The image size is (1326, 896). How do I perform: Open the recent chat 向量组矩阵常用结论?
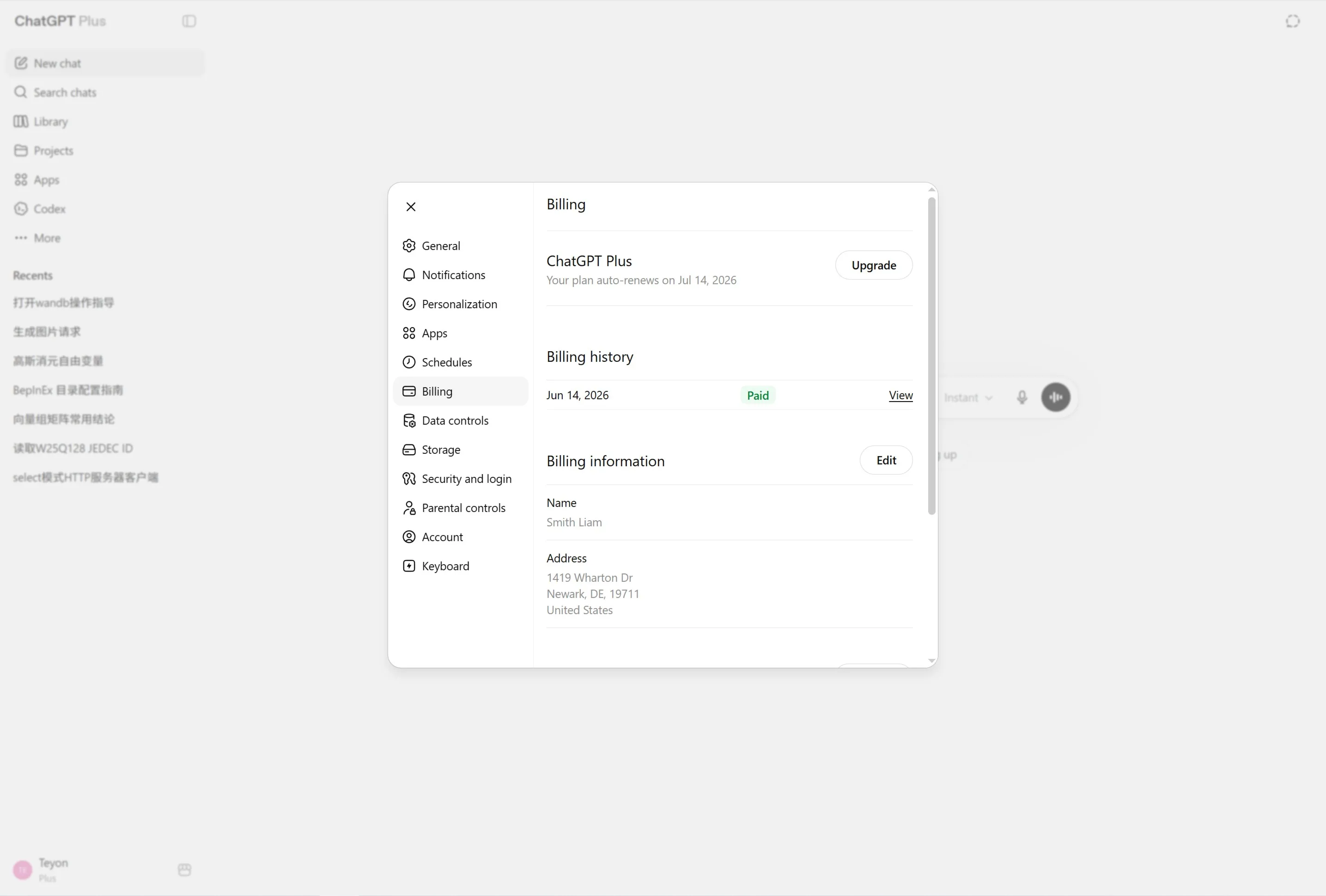[x=105, y=420]
